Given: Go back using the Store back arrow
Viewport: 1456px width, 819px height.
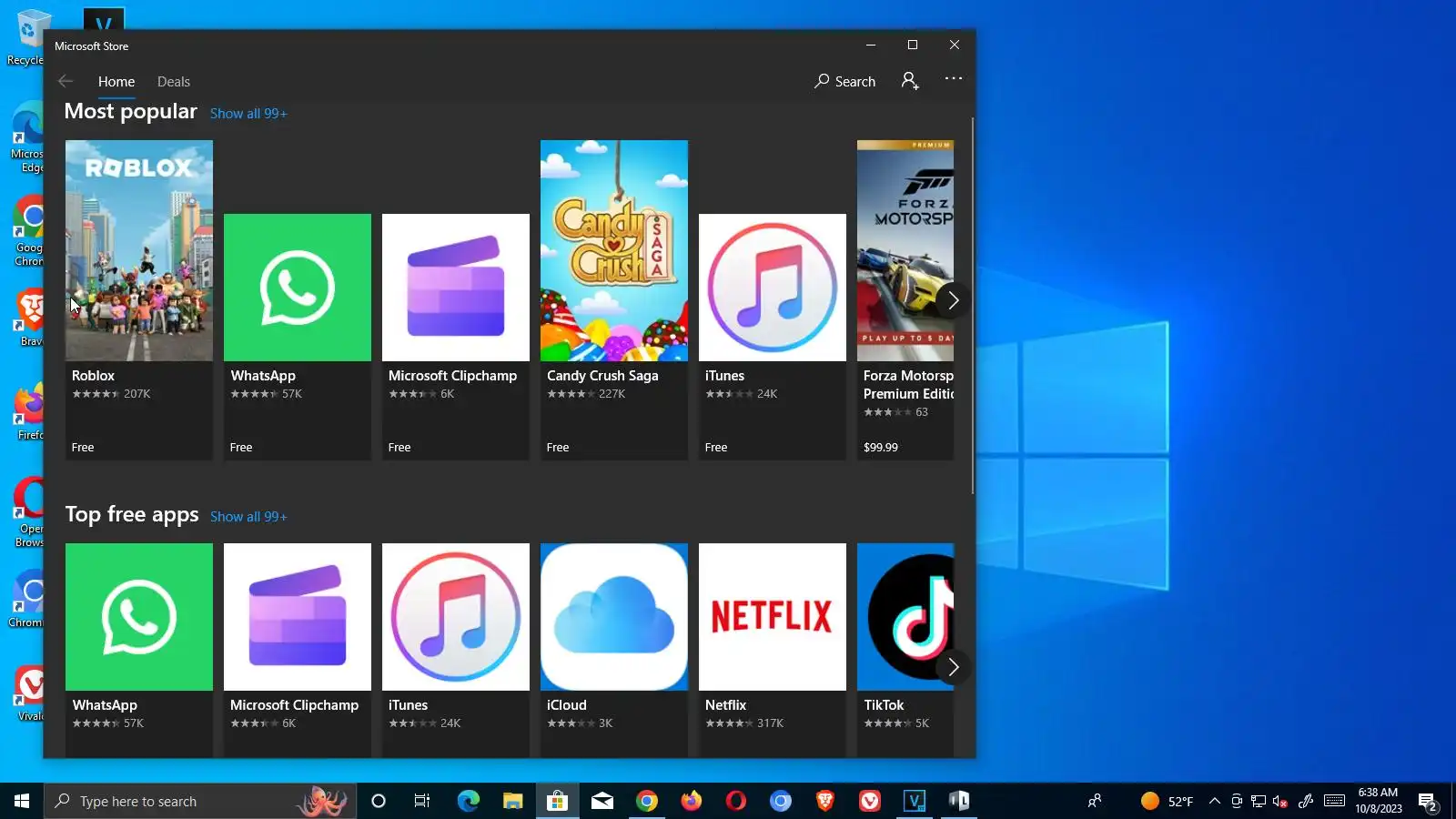Looking at the screenshot, I should pyautogui.click(x=66, y=81).
